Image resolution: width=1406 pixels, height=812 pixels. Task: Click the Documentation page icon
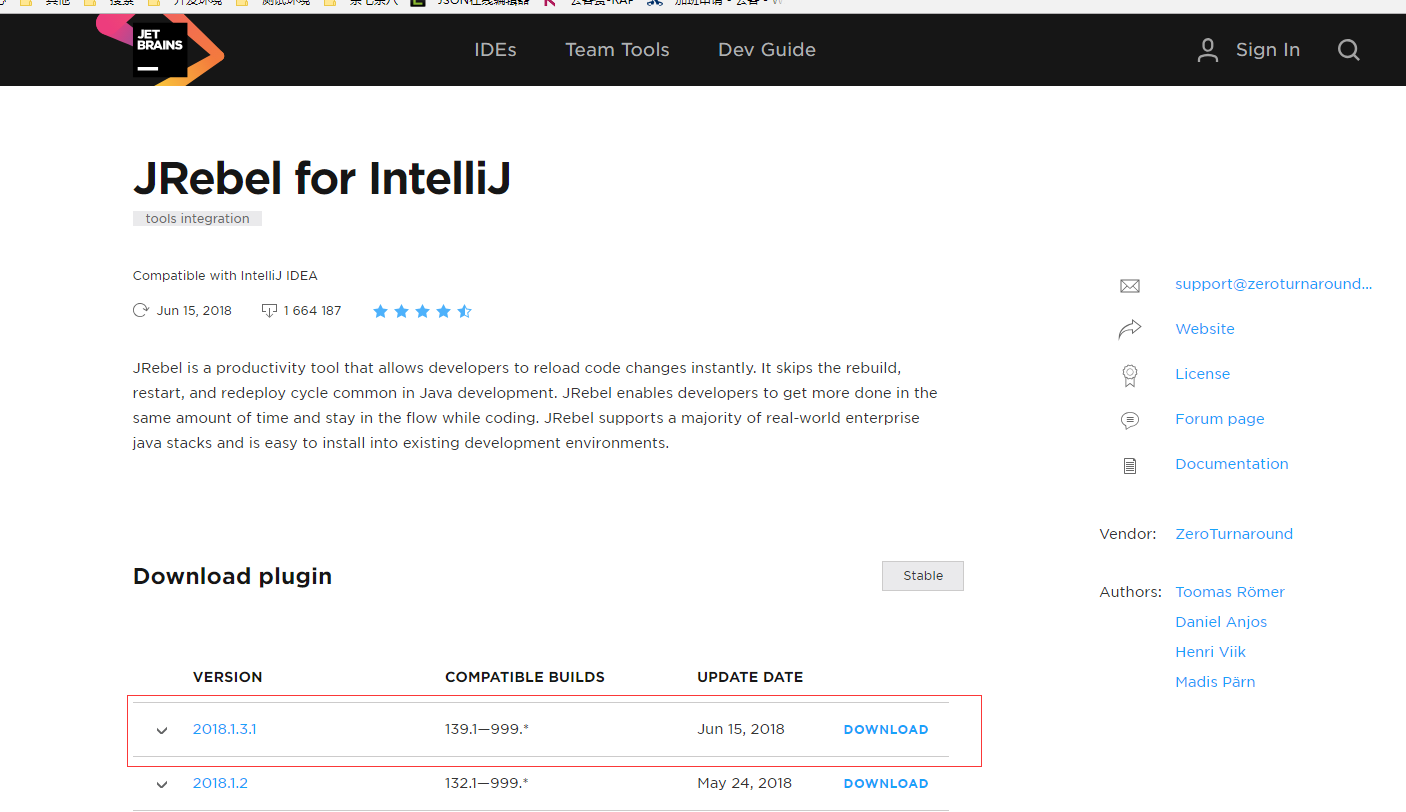[x=1129, y=465]
